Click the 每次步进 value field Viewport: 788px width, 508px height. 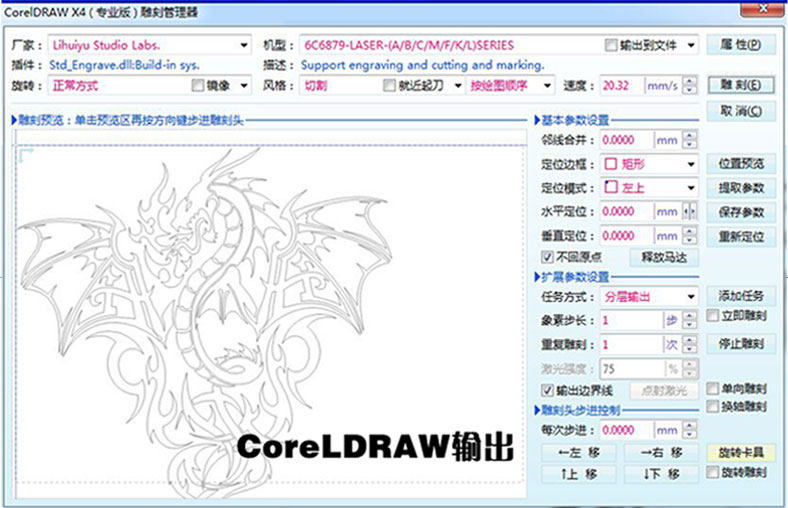(626, 430)
